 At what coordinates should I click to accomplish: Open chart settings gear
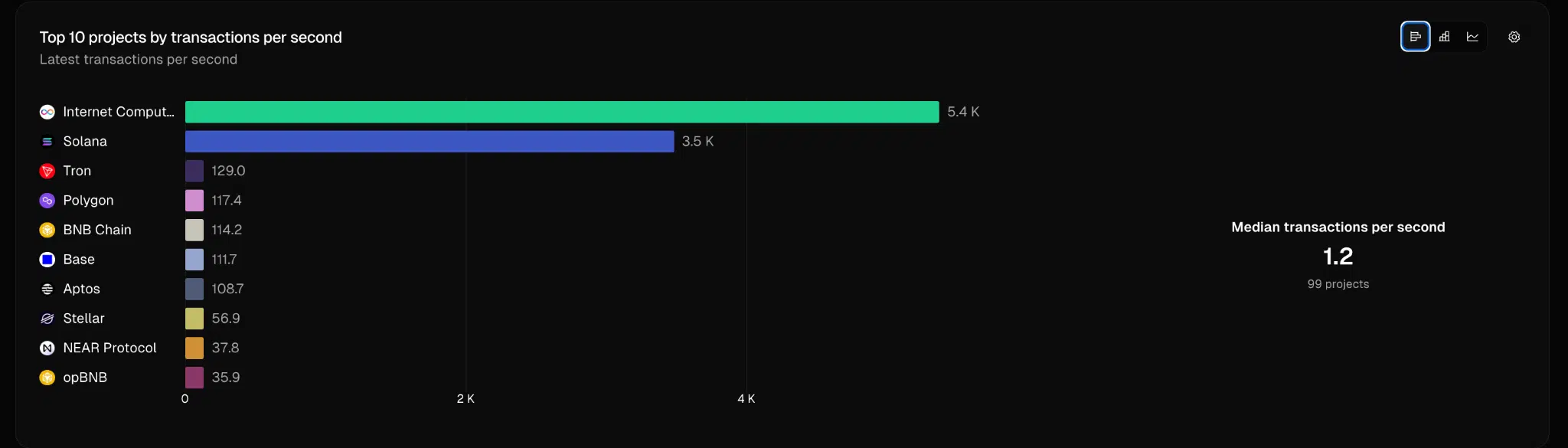pos(1514,37)
